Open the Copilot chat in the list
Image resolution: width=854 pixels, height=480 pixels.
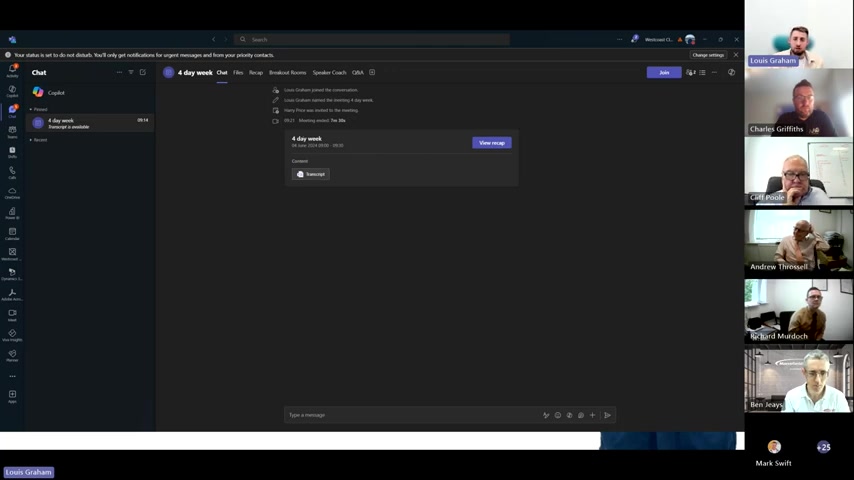pyautogui.click(x=90, y=93)
